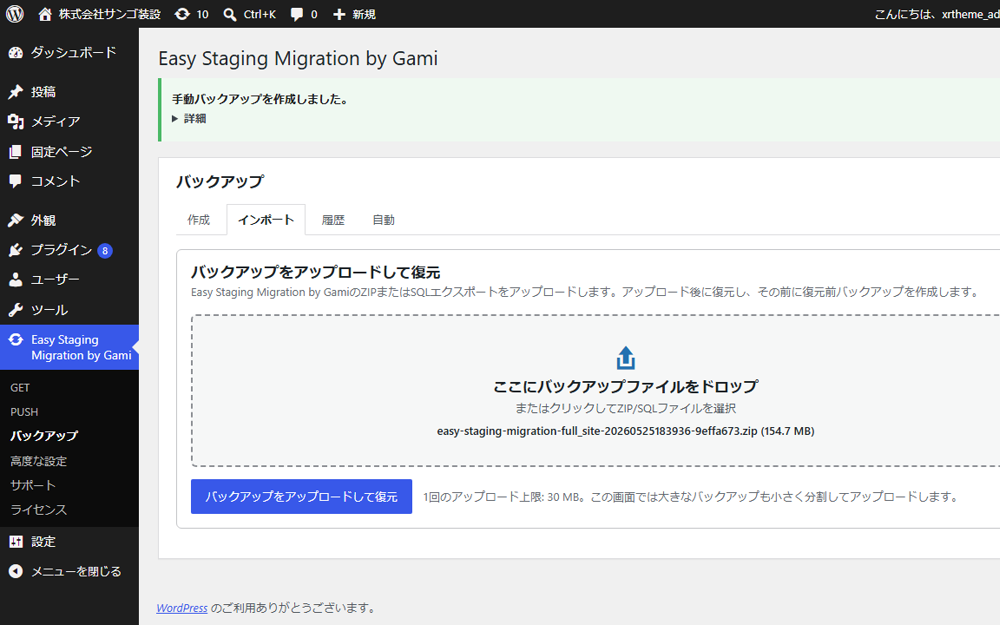Open 固定ページ menu label
The height and width of the screenshot is (625, 1000).
(62, 152)
